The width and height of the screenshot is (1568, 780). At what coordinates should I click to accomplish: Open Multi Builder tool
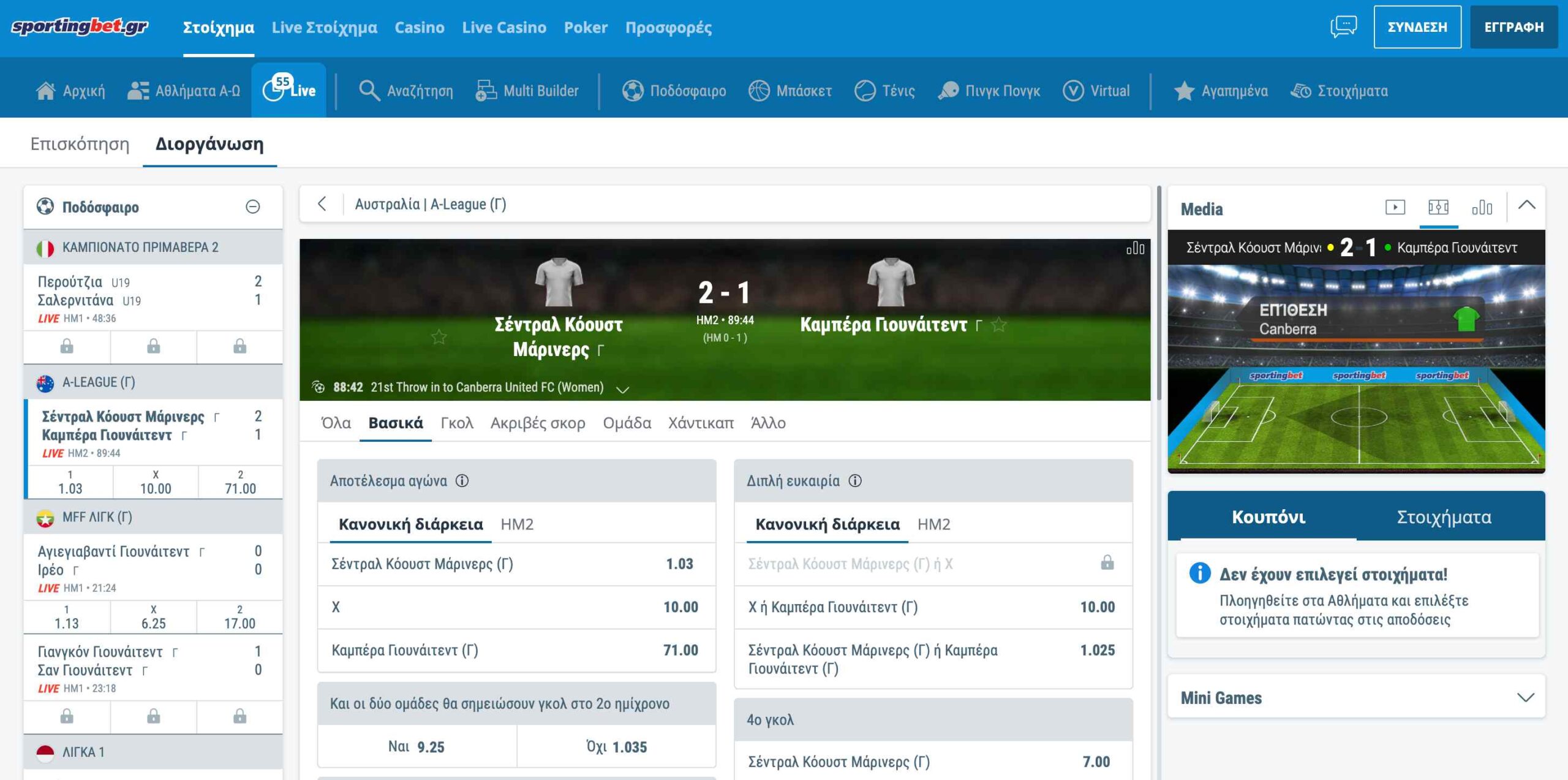tap(527, 91)
